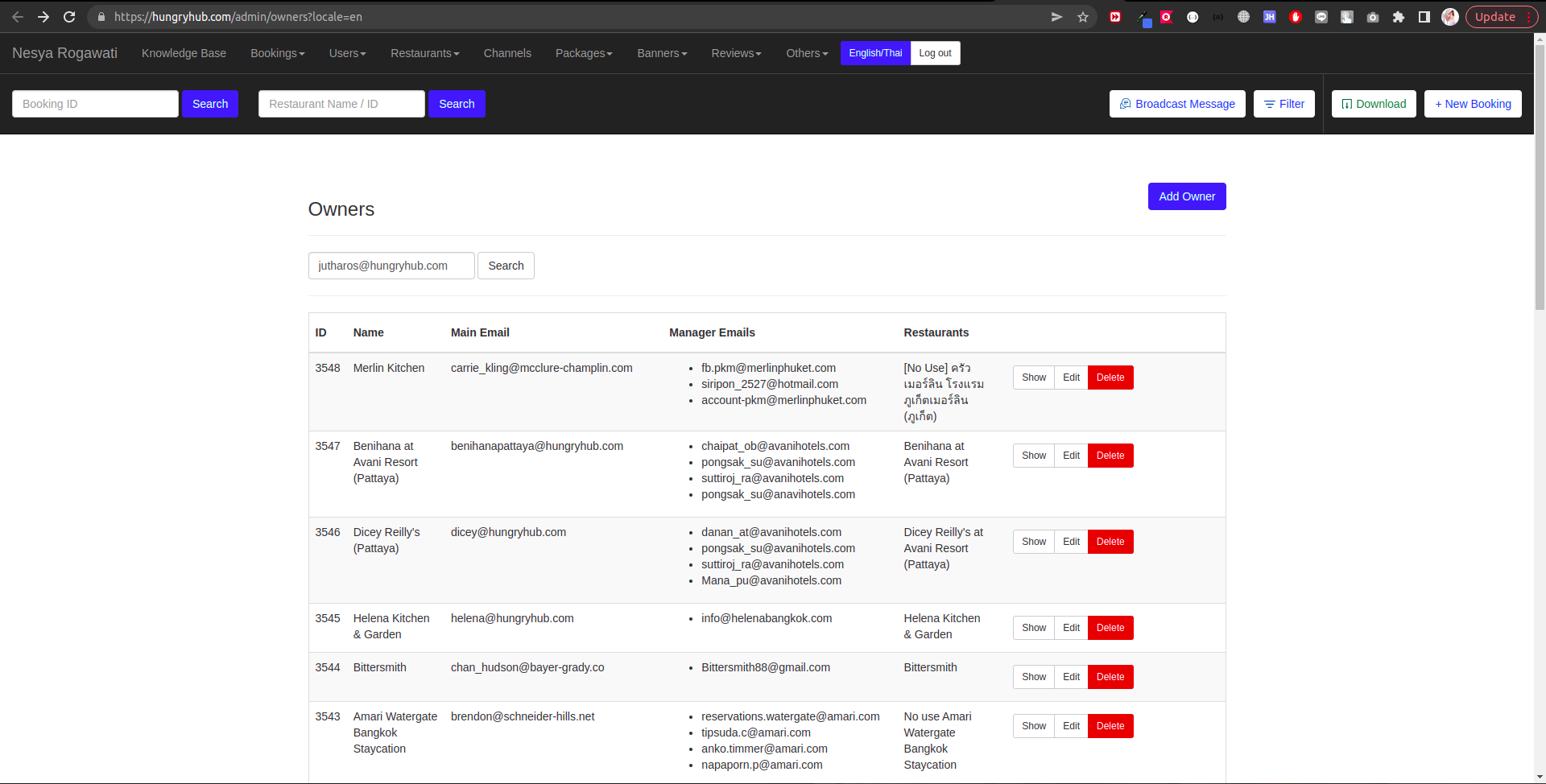This screenshot has height=784, width=1546.
Task: Open the browser side panel icon
Action: coord(1424,17)
